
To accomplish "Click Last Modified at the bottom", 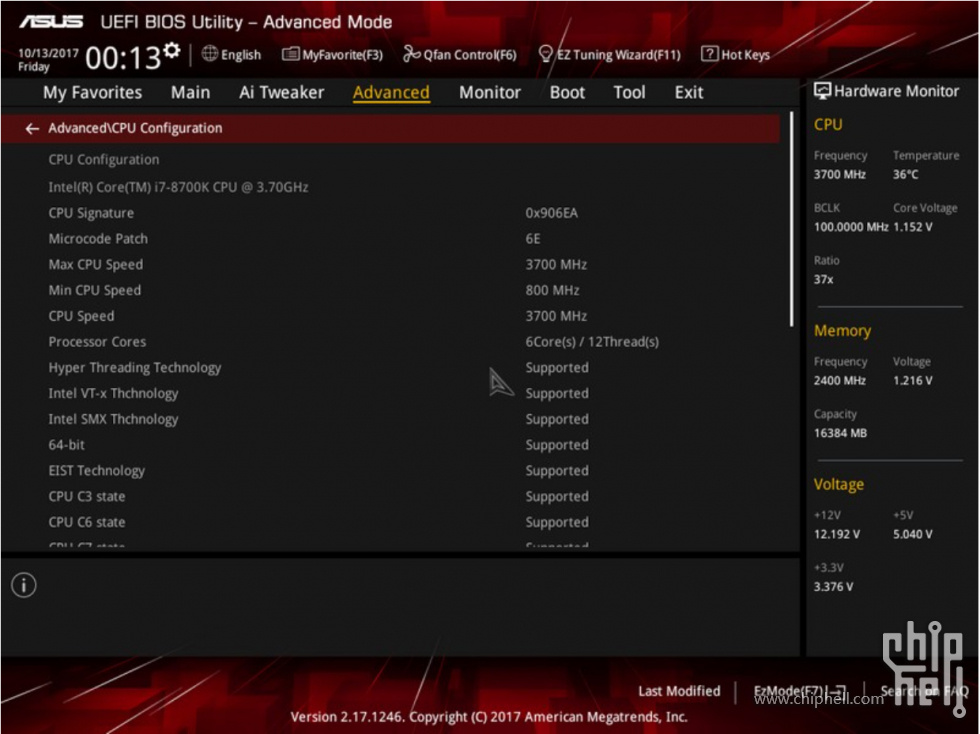I will (x=679, y=691).
